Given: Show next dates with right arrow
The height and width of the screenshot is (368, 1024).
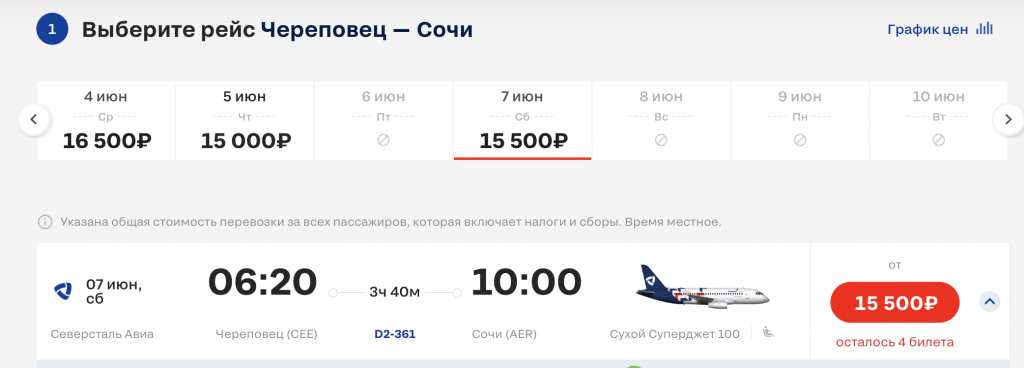Looking at the screenshot, I should coord(1008,119).
